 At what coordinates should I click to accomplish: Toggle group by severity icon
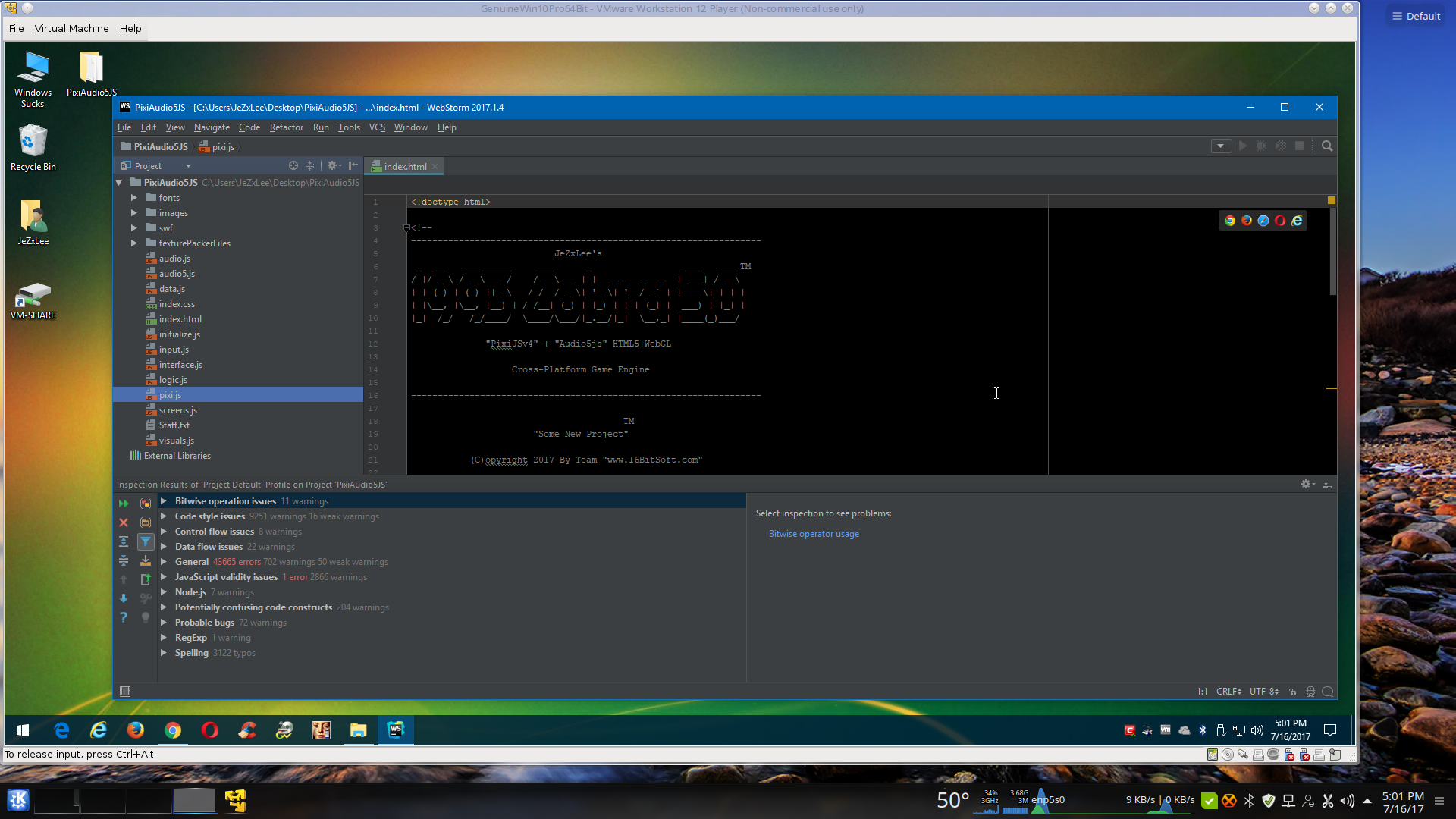(146, 504)
